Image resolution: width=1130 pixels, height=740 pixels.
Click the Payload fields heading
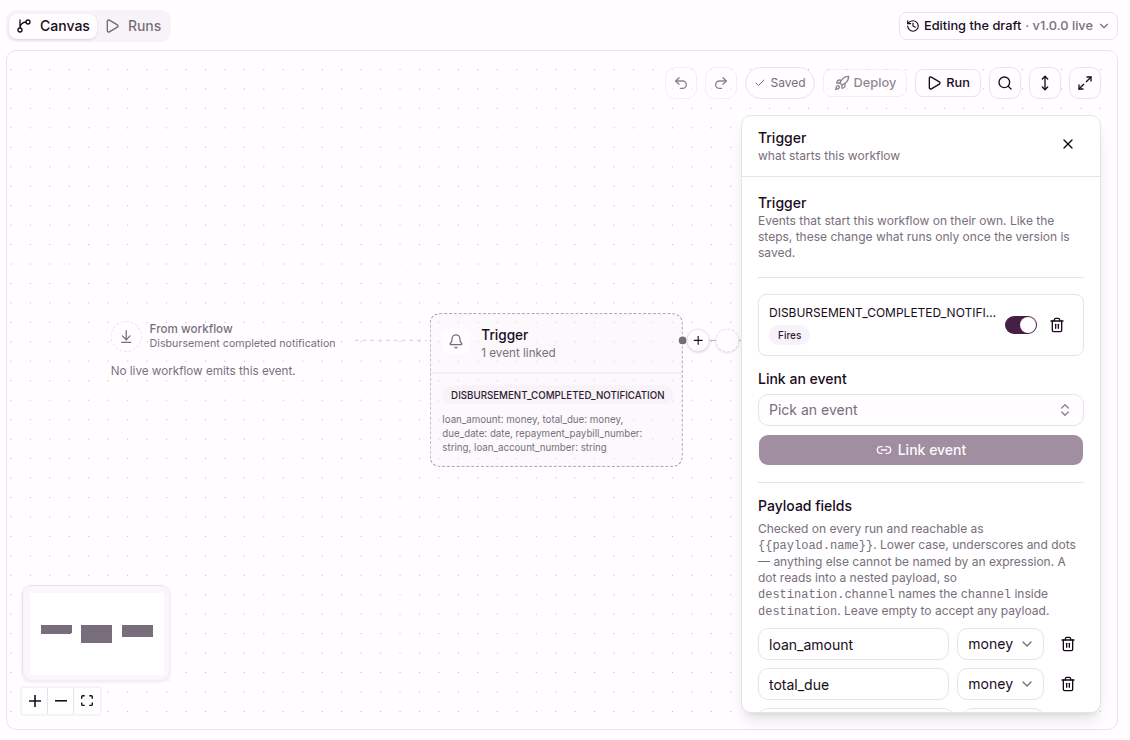[x=805, y=506]
